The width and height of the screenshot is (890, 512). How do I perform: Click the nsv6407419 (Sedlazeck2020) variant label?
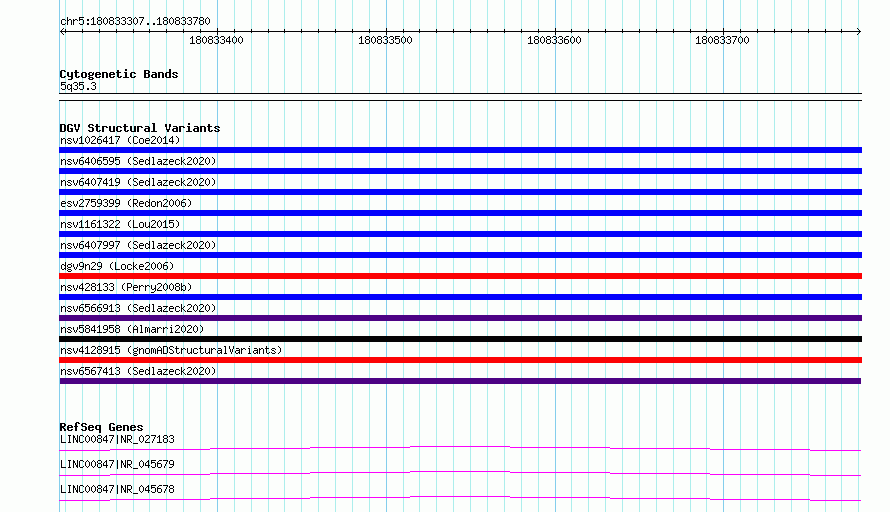(x=138, y=182)
